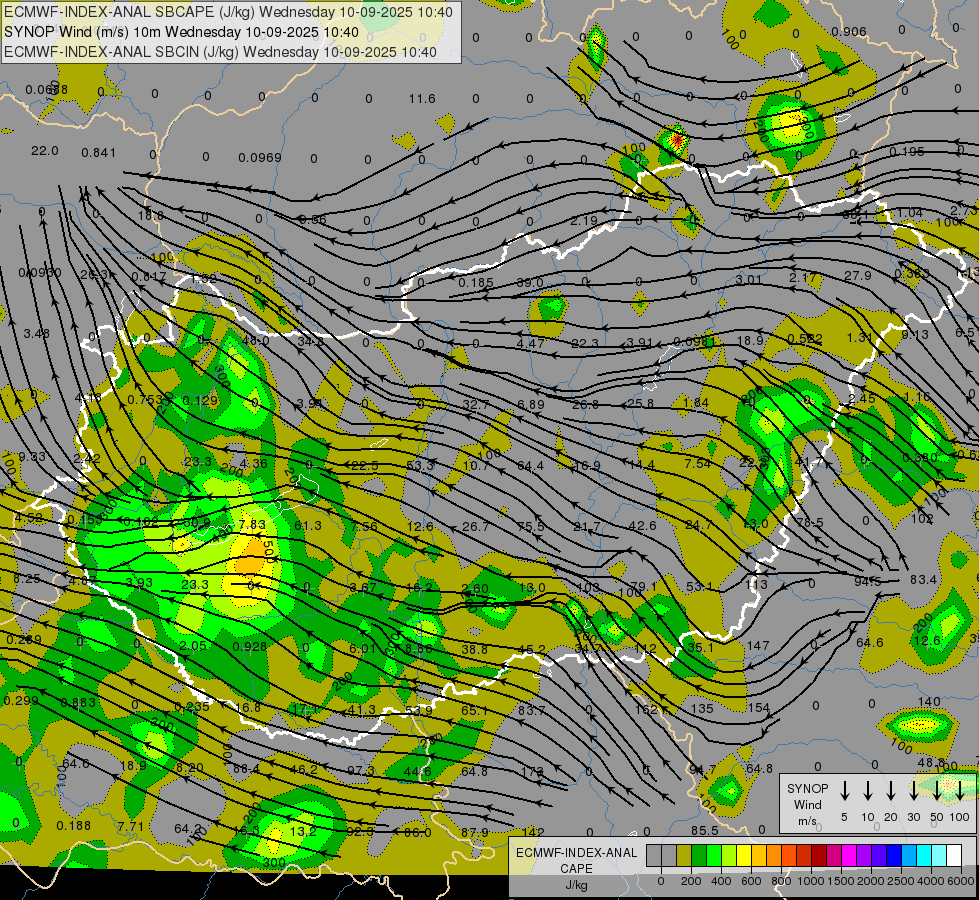Click the map value 64.4
979x900 pixels.
530,465
